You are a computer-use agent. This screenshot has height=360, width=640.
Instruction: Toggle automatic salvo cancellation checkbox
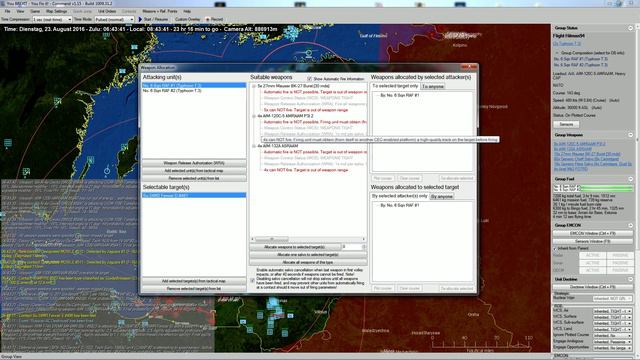pyautogui.click(x=252, y=280)
